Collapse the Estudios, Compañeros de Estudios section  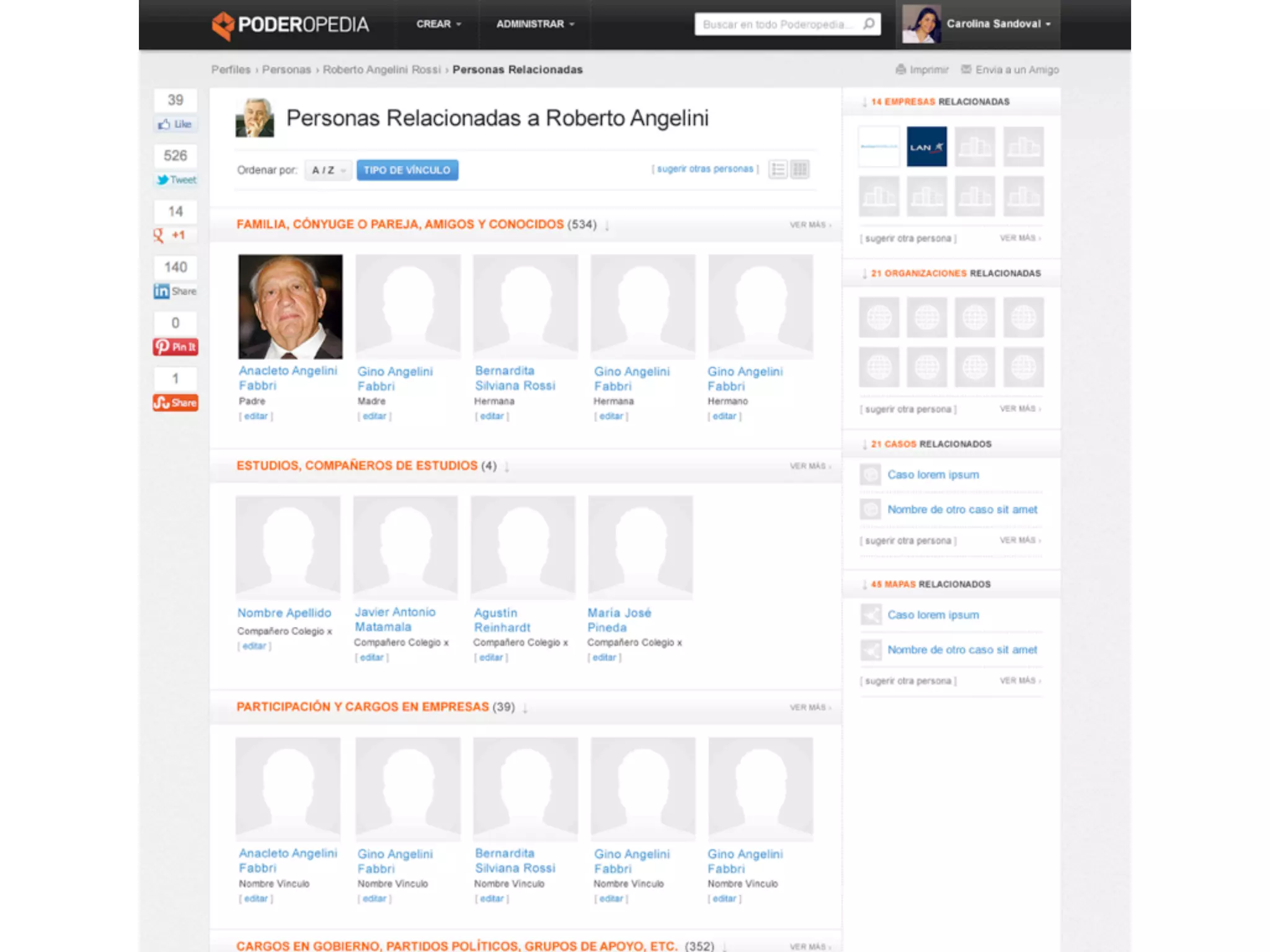[x=507, y=467]
